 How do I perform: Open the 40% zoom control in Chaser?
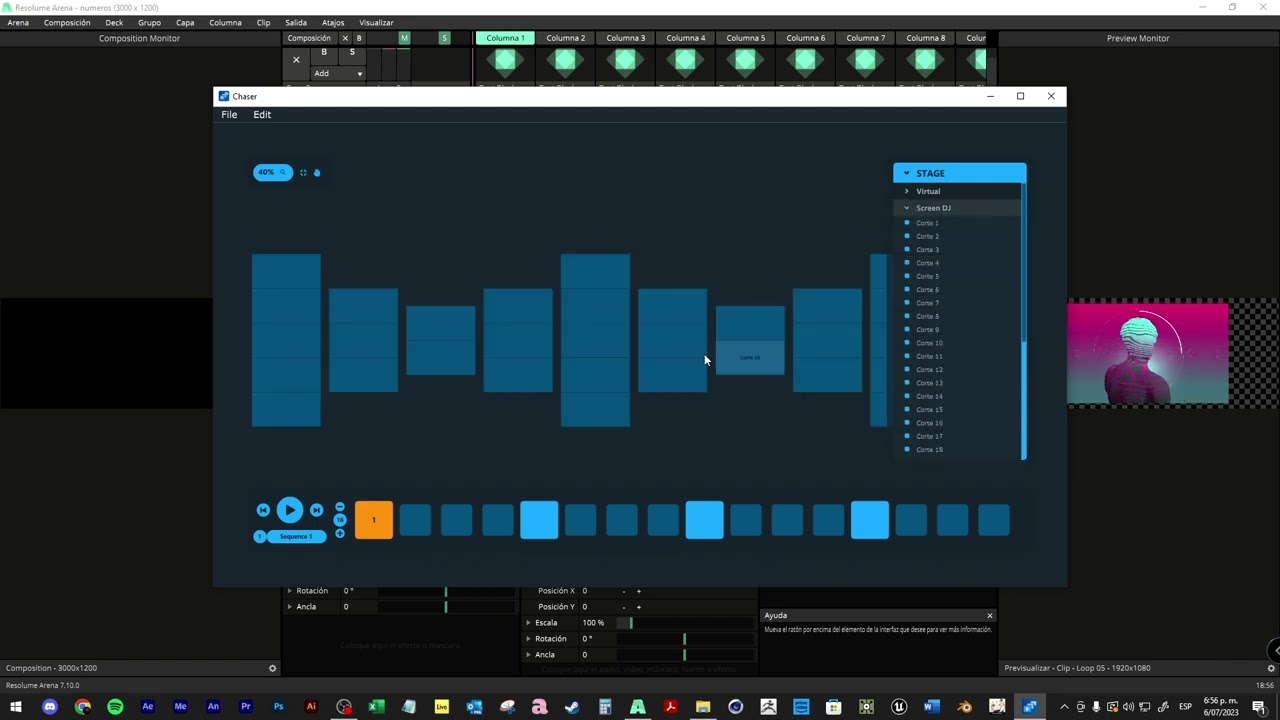coord(272,172)
